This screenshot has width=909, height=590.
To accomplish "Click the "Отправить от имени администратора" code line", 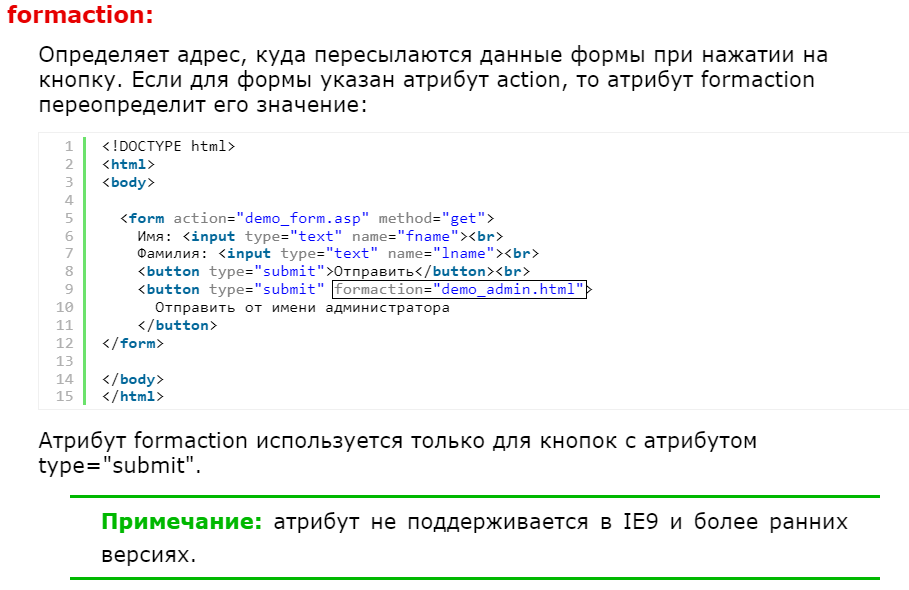I will click(x=303, y=307).
